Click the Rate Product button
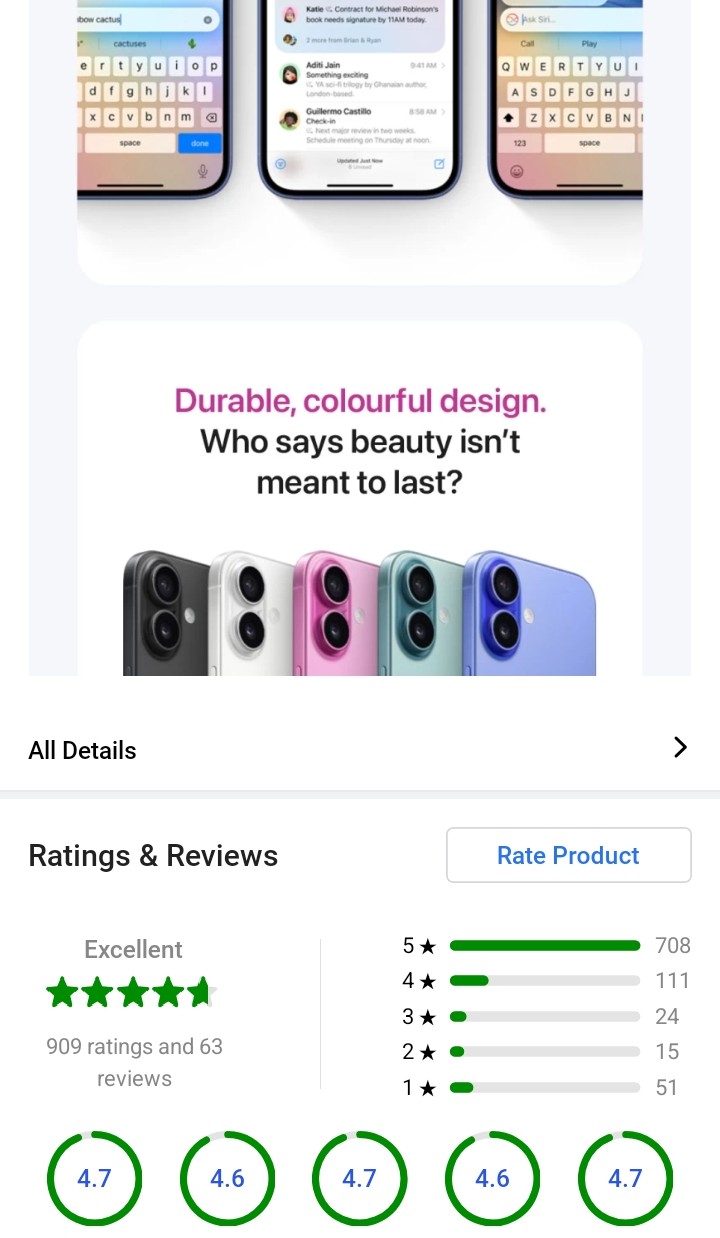Screen dimensions: 720x1238 [x=568, y=855]
